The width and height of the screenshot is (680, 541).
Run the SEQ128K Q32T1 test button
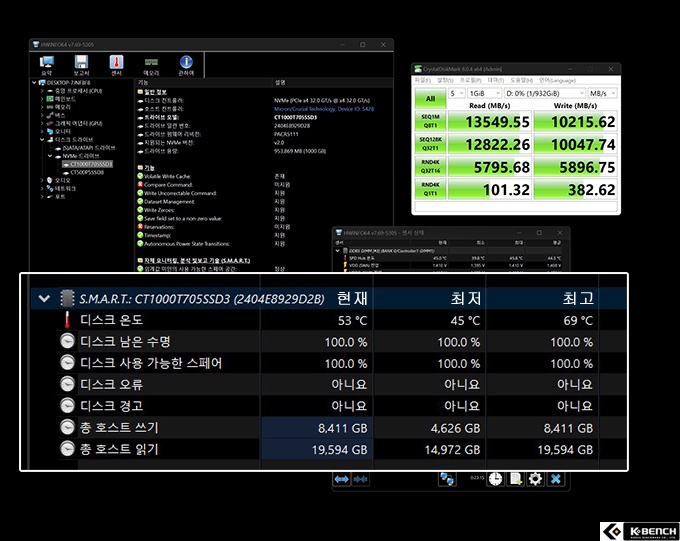tap(430, 144)
